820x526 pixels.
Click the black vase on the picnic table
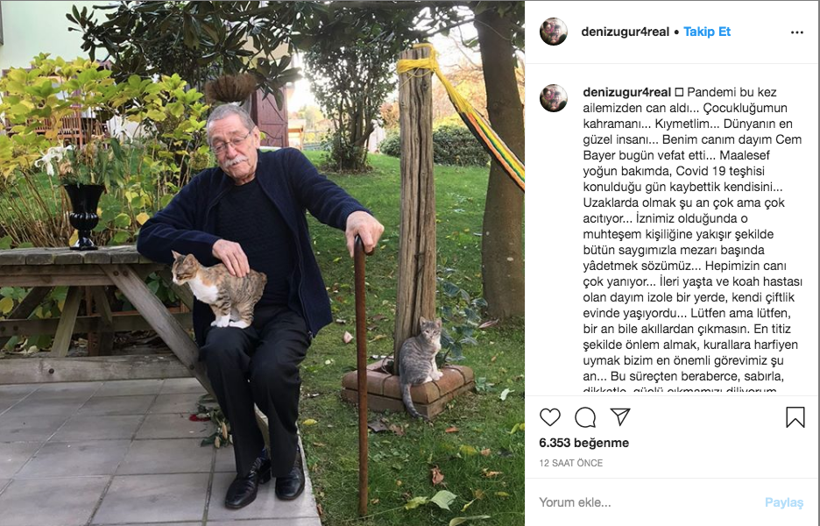[x=84, y=215]
